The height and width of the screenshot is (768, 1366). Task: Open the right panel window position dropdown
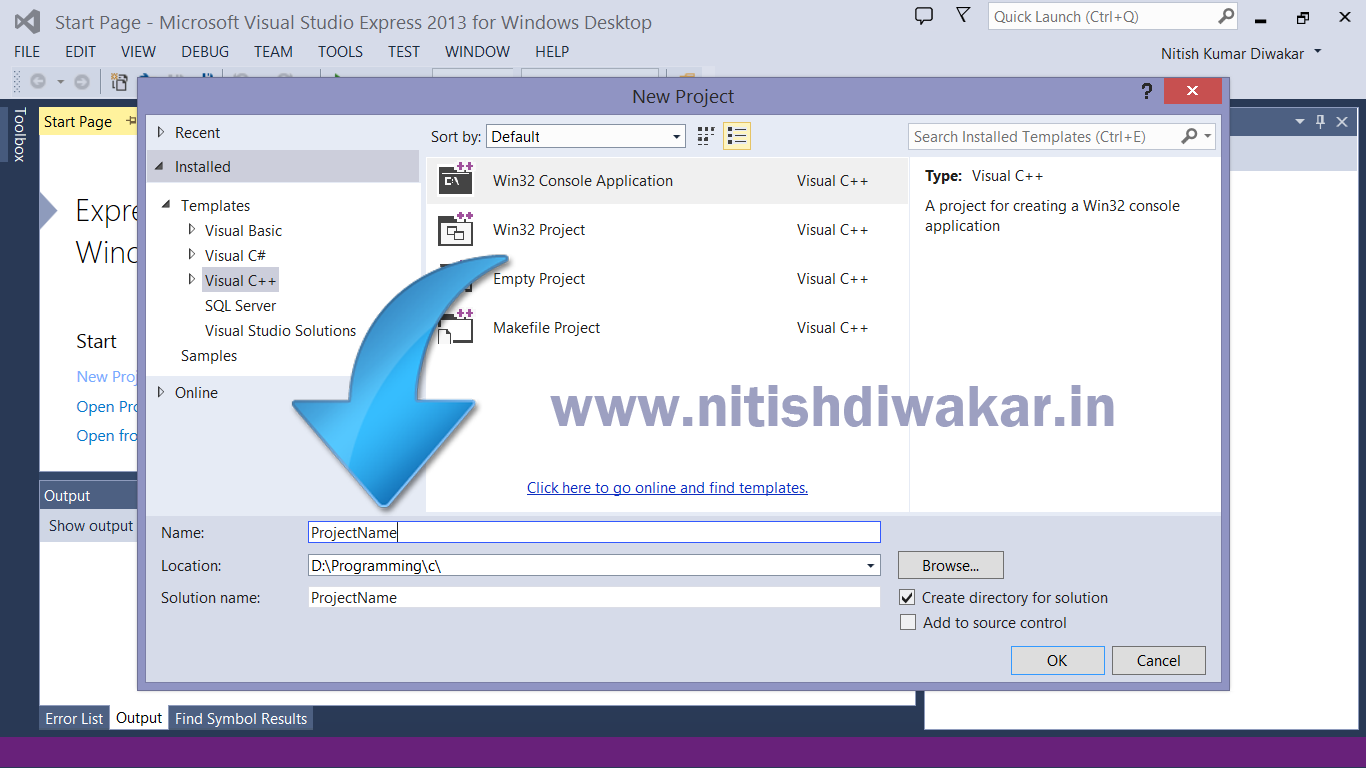coord(1300,121)
